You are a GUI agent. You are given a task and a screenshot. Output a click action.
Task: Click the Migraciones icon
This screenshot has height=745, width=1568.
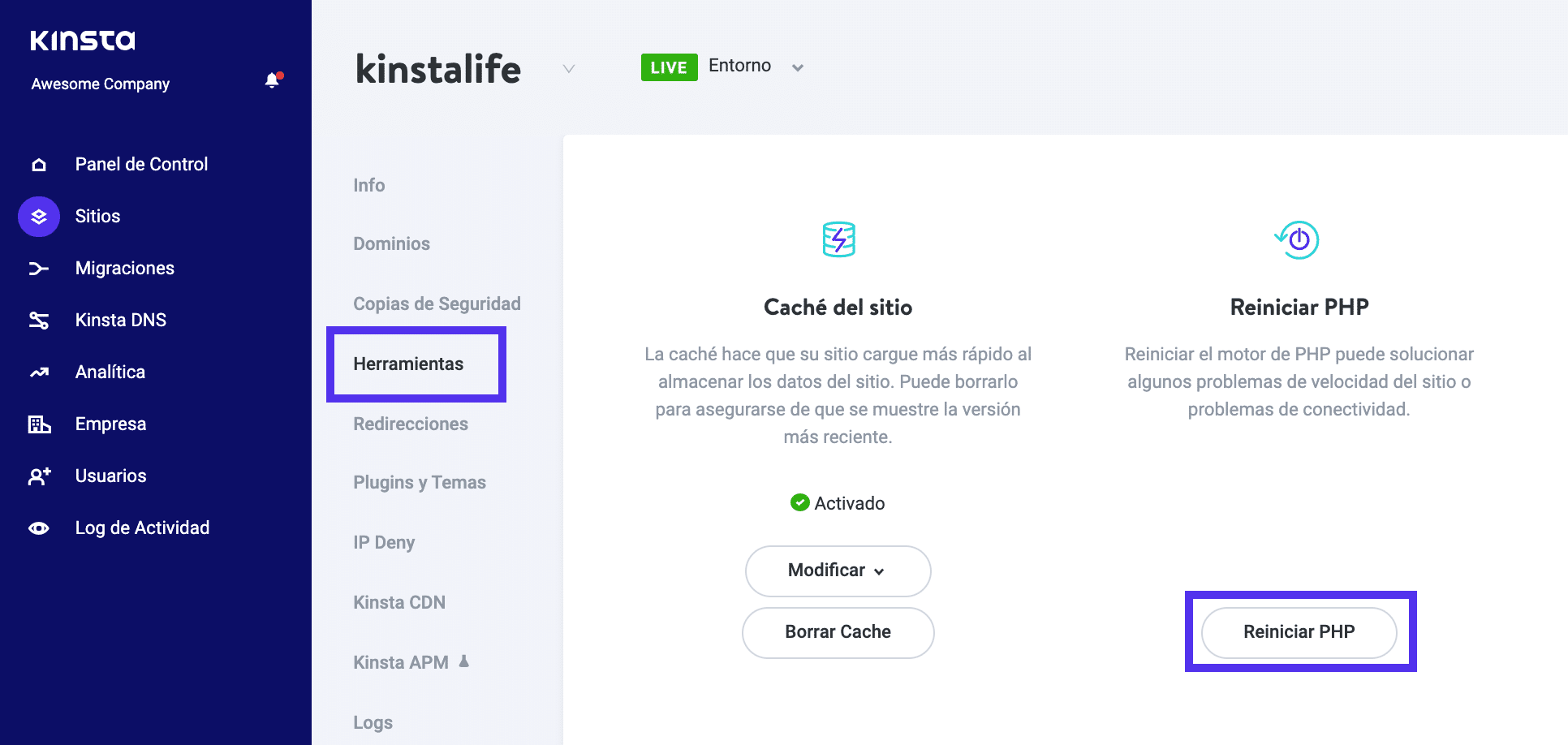pos(38,268)
